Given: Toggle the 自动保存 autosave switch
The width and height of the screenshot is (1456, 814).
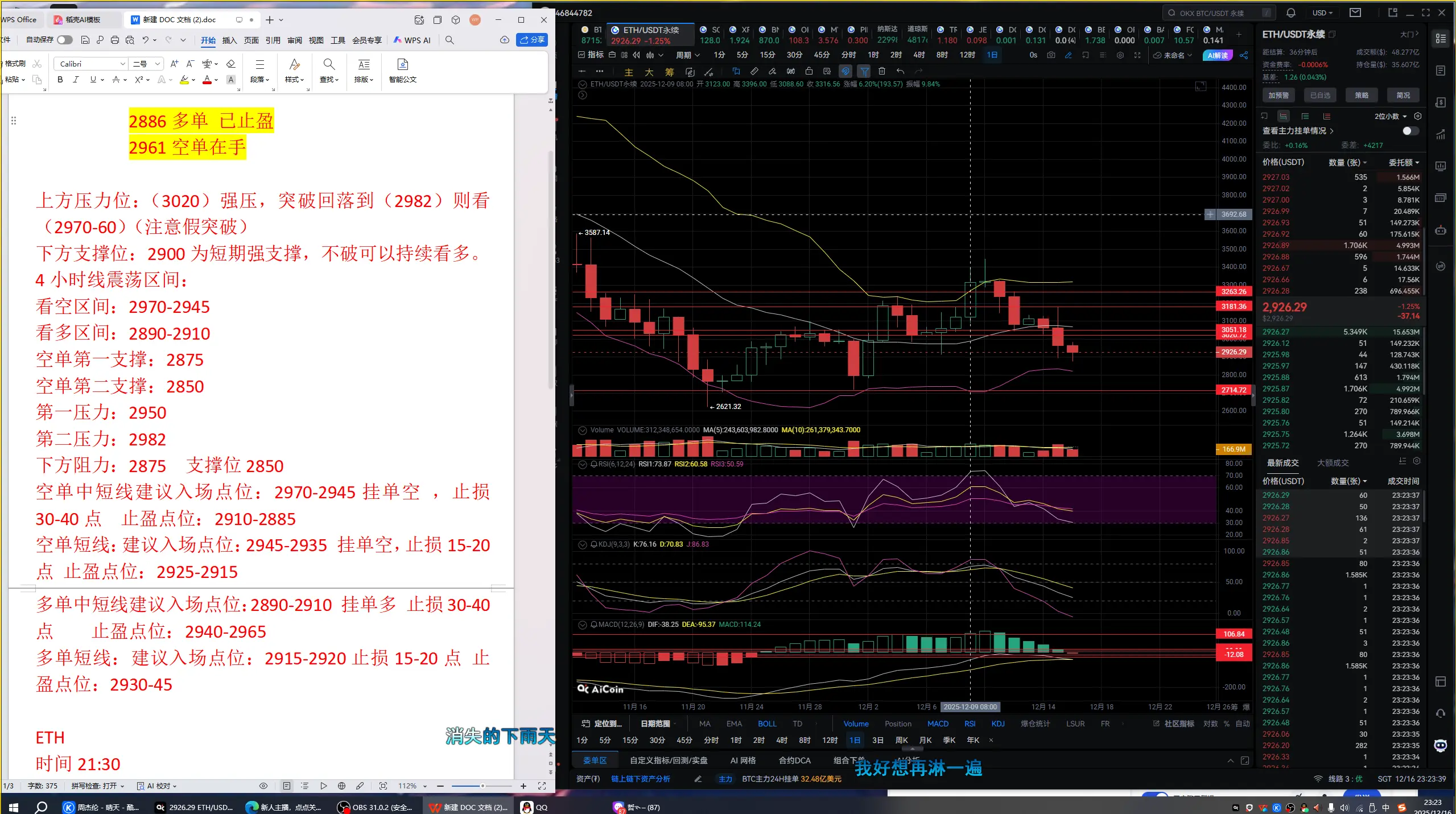Looking at the screenshot, I should 64,40.
